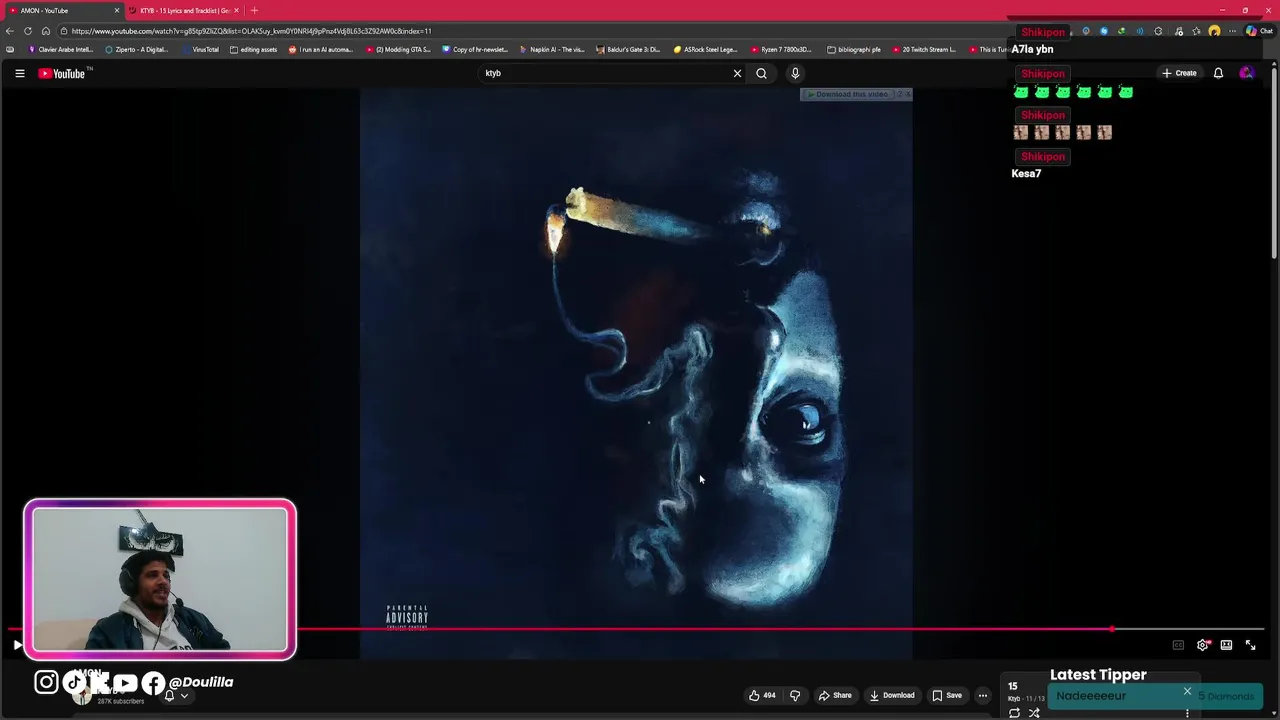
Task: Open the account avatar menu
Action: [x=1246, y=73]
